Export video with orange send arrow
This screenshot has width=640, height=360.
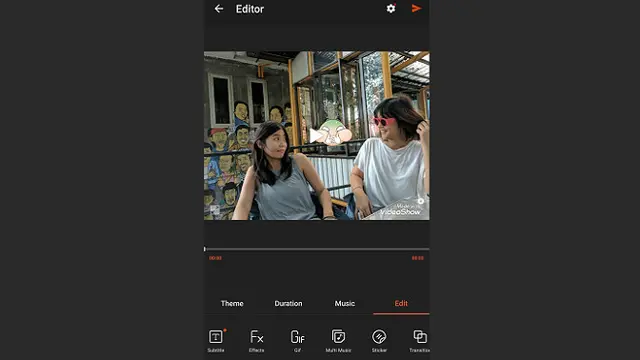click(416, 9)
